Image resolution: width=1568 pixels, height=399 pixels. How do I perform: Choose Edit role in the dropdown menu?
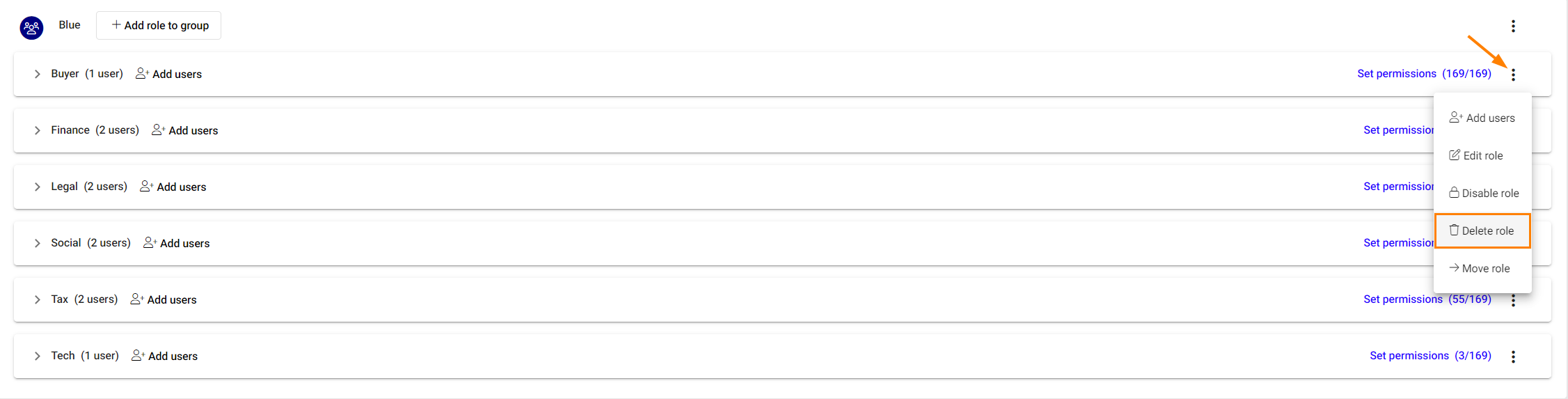1482,155
